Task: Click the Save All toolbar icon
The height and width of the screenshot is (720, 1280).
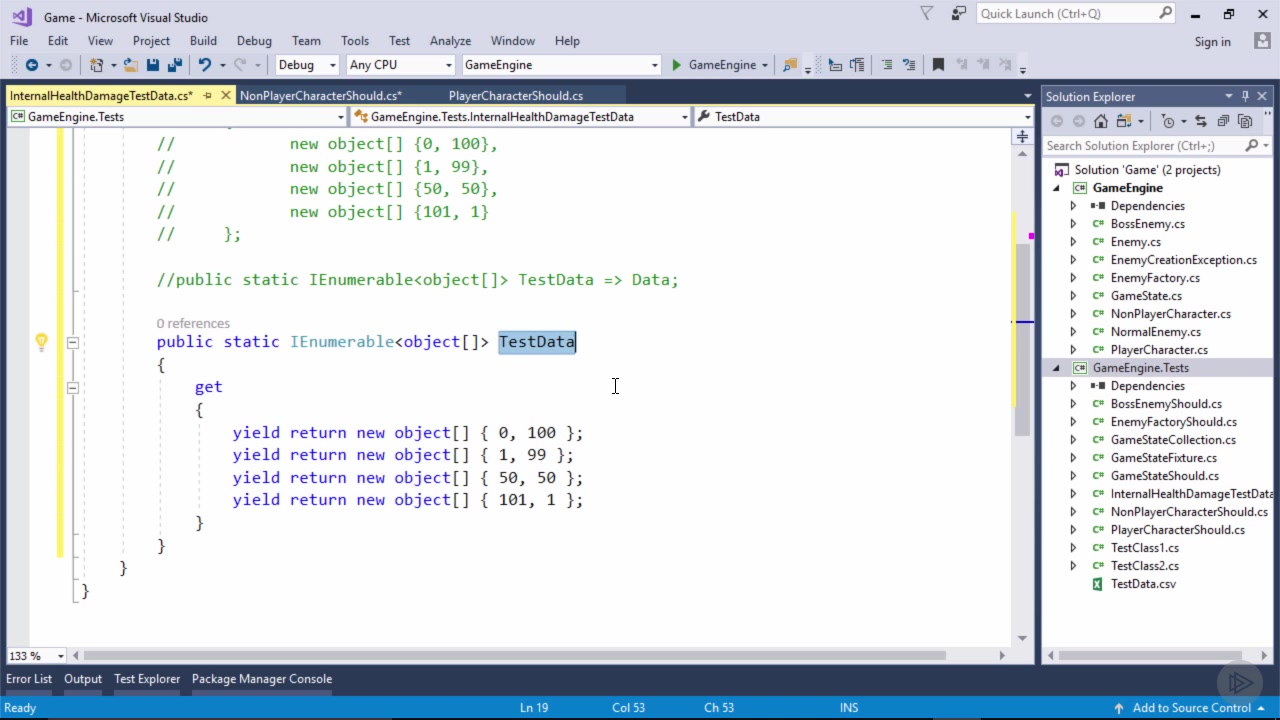Action: click(174, 65)
